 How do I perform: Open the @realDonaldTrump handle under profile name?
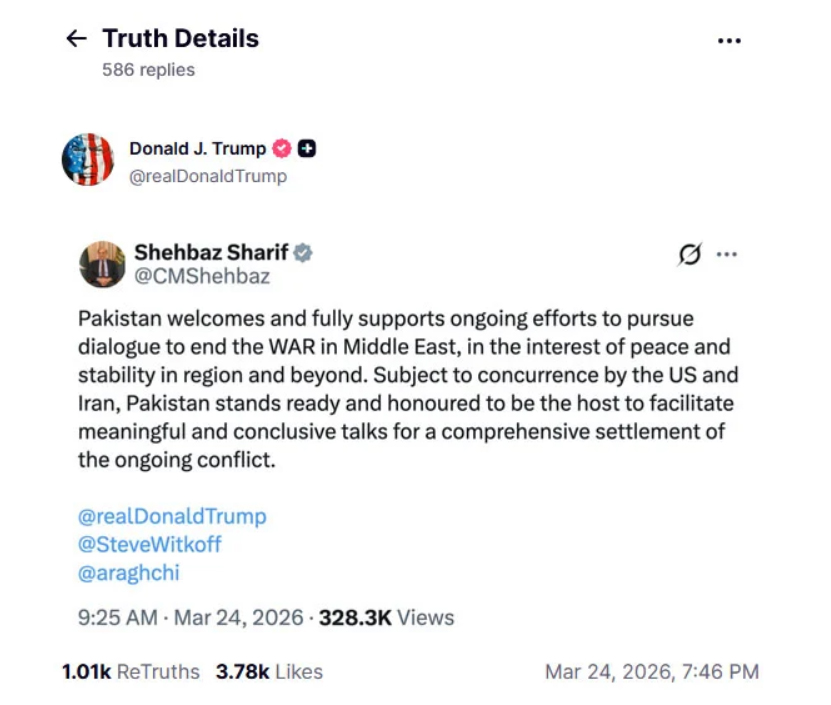(208, 176)
